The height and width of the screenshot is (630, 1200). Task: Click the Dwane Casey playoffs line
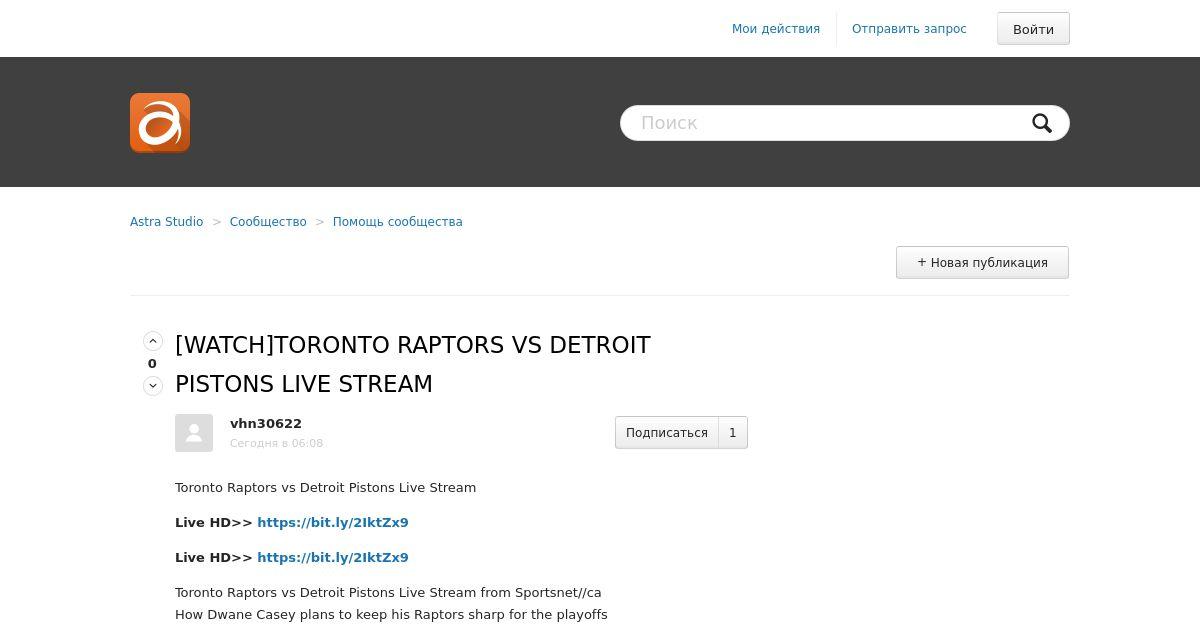pyautogui.click(x=391, y=615)
